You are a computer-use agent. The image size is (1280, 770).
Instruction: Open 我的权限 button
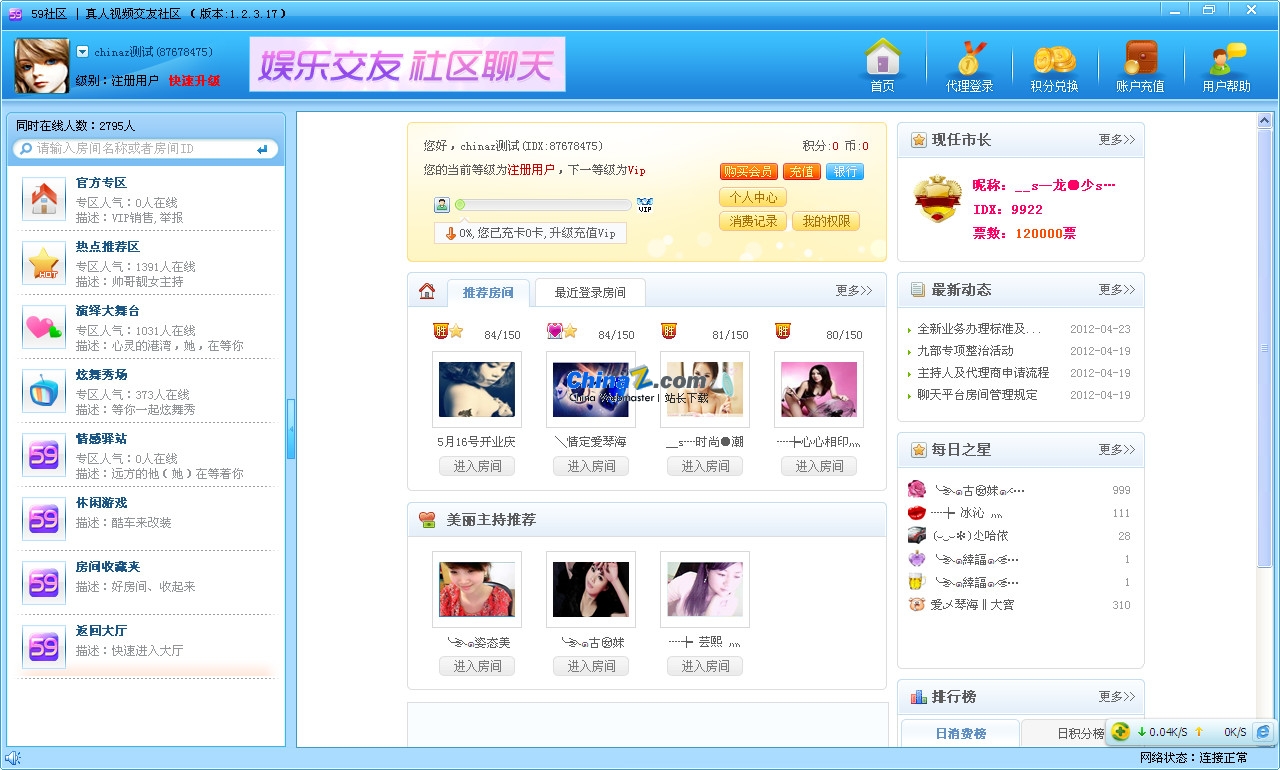point(826,222)
